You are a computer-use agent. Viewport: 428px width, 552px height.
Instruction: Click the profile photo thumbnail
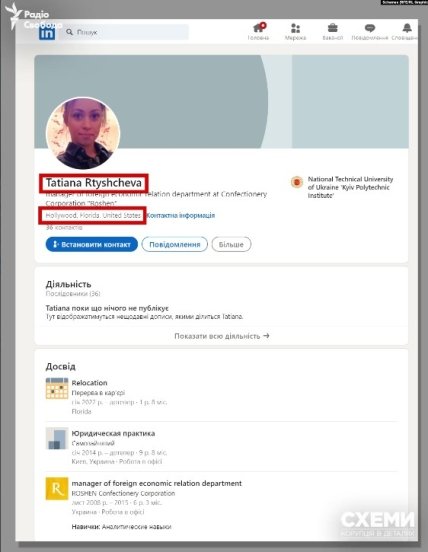(83, 133)
